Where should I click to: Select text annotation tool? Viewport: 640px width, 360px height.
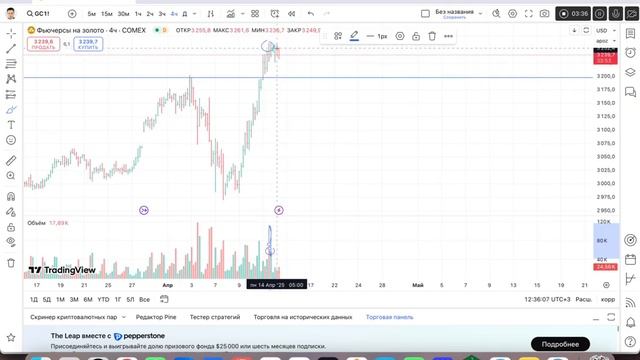tap(11, 125)
